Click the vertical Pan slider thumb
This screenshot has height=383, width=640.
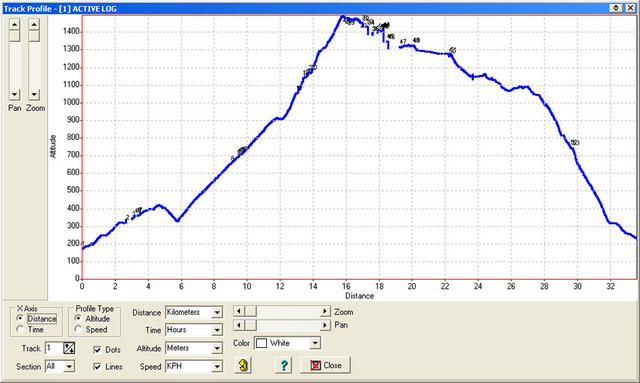click(x=14, y=36)
